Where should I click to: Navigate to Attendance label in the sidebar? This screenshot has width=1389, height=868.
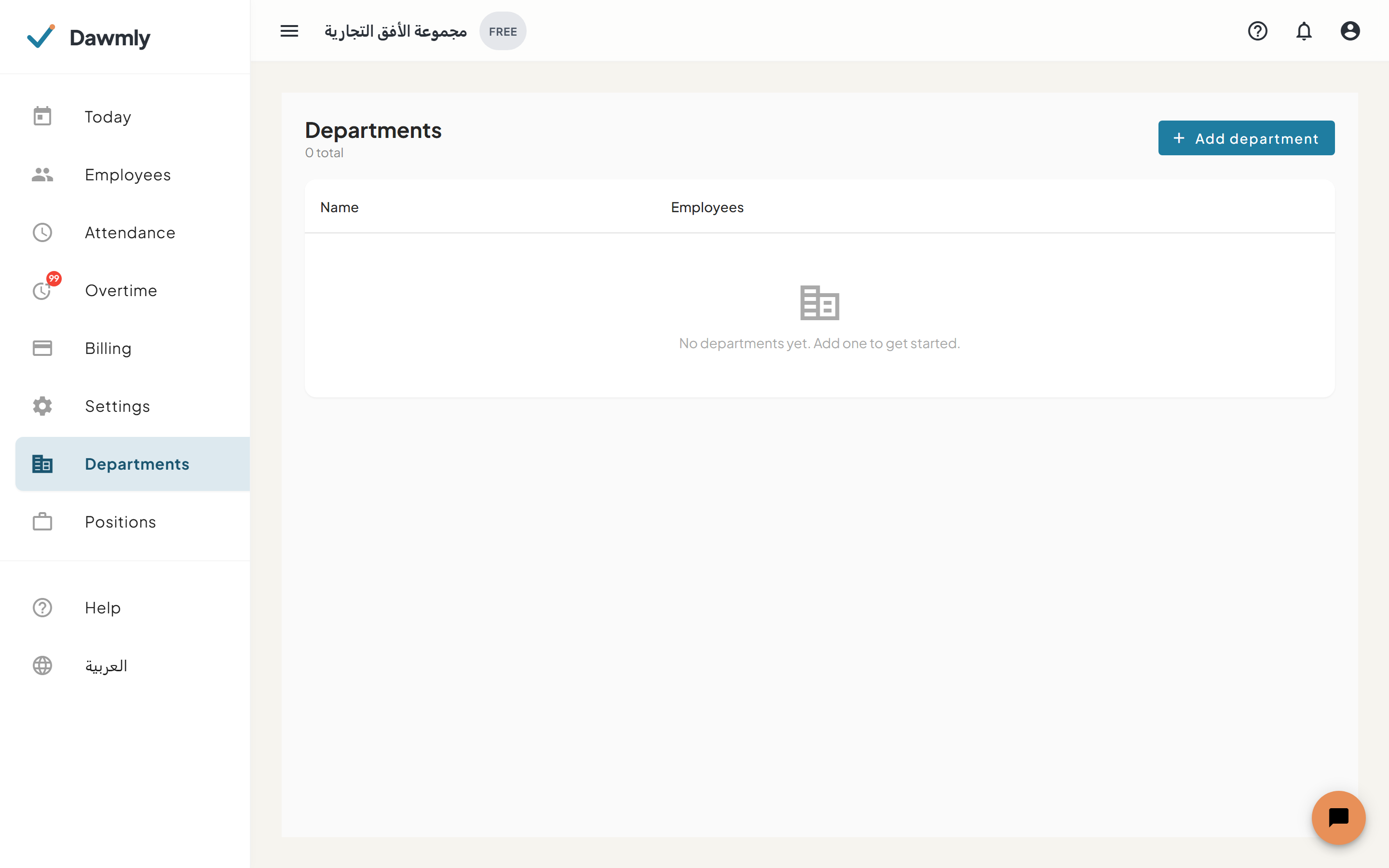pos(130,232)
